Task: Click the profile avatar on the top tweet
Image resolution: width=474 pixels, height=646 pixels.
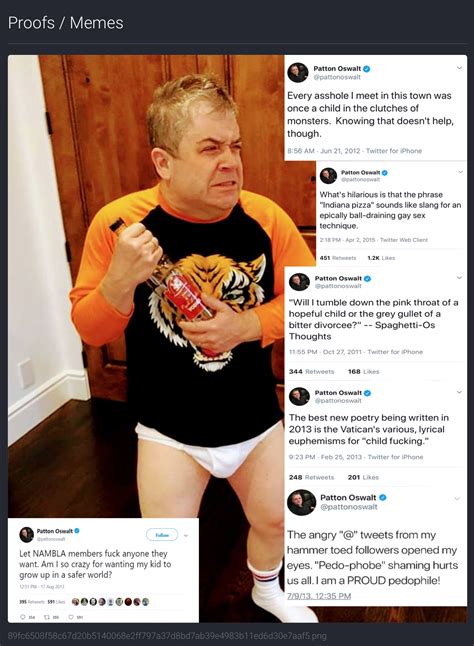Action: coord(298,73)
